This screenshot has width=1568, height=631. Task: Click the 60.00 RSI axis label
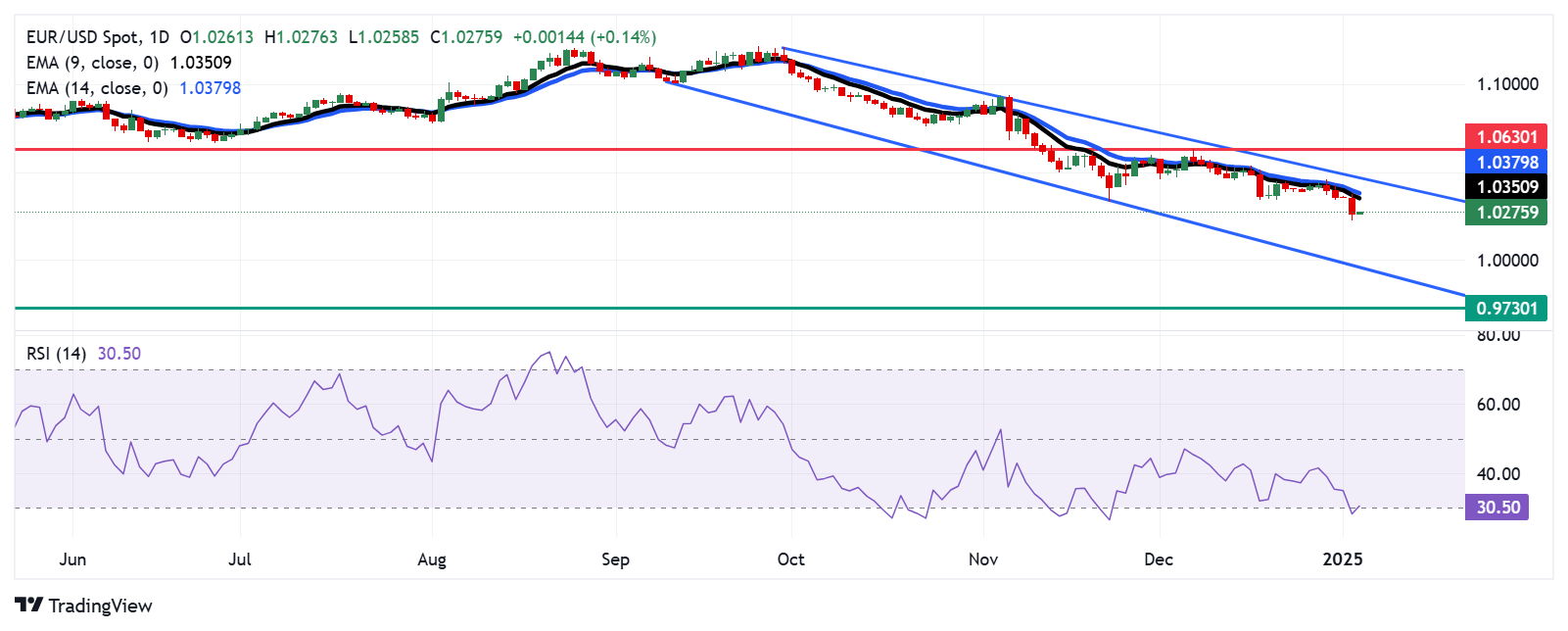(1498, 405)
